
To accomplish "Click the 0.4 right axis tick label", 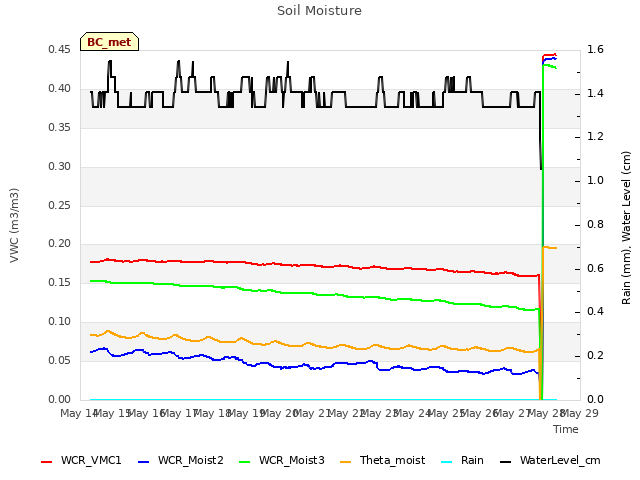I will click(x=595, y=312).
